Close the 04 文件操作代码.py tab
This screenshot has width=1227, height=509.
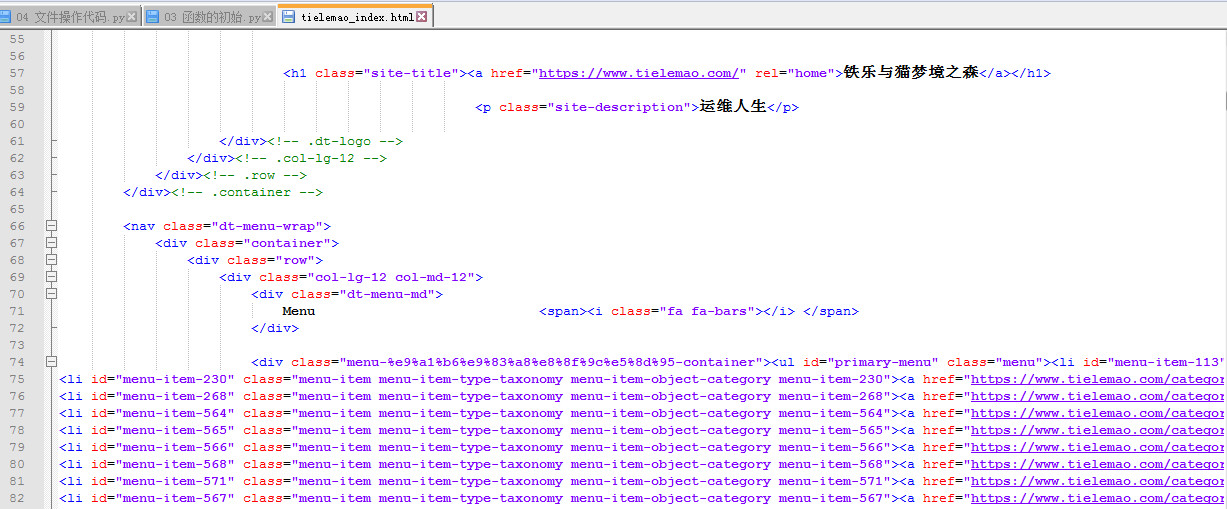pos(133,17)
